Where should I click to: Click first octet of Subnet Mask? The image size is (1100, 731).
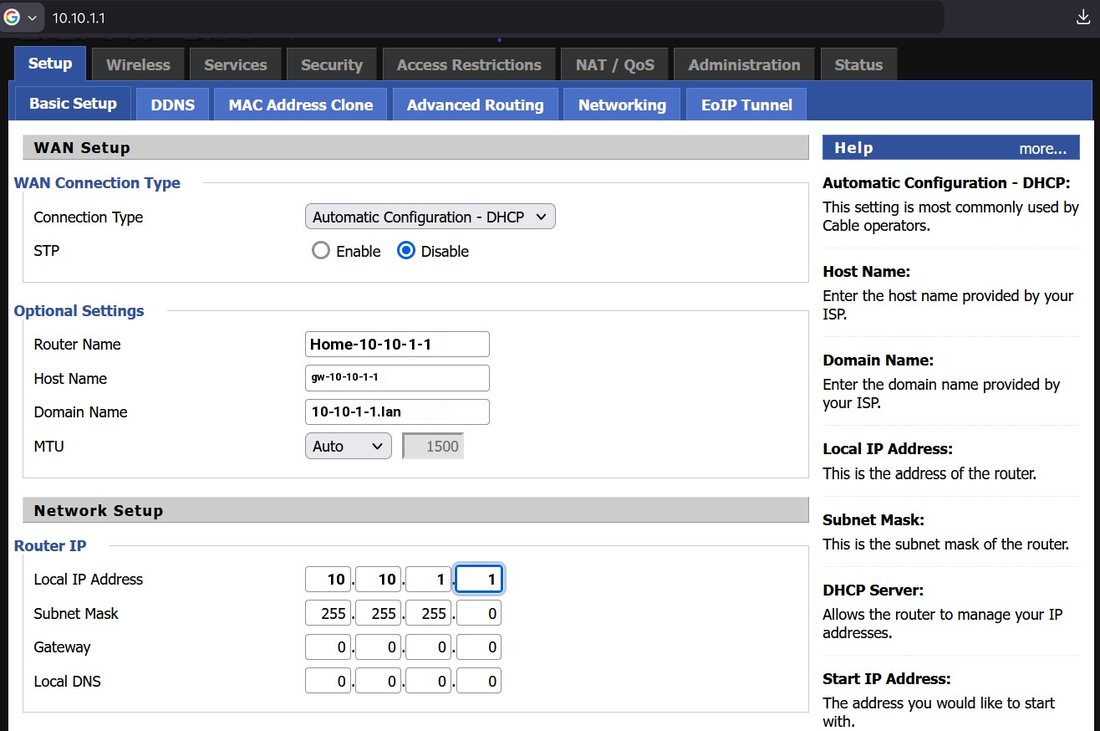328,613
